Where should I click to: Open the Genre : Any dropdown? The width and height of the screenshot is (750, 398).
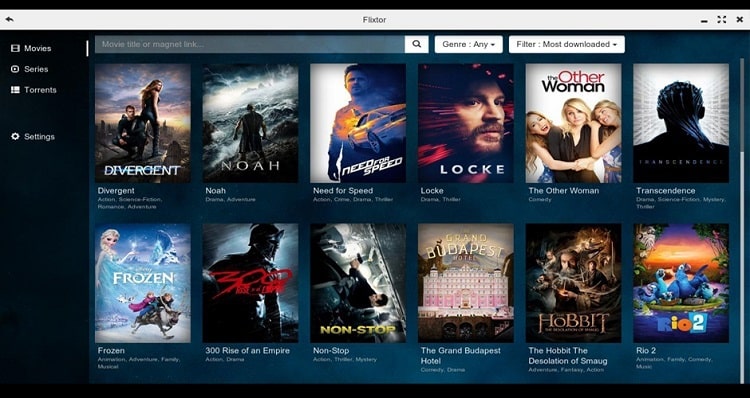point(468,44)
